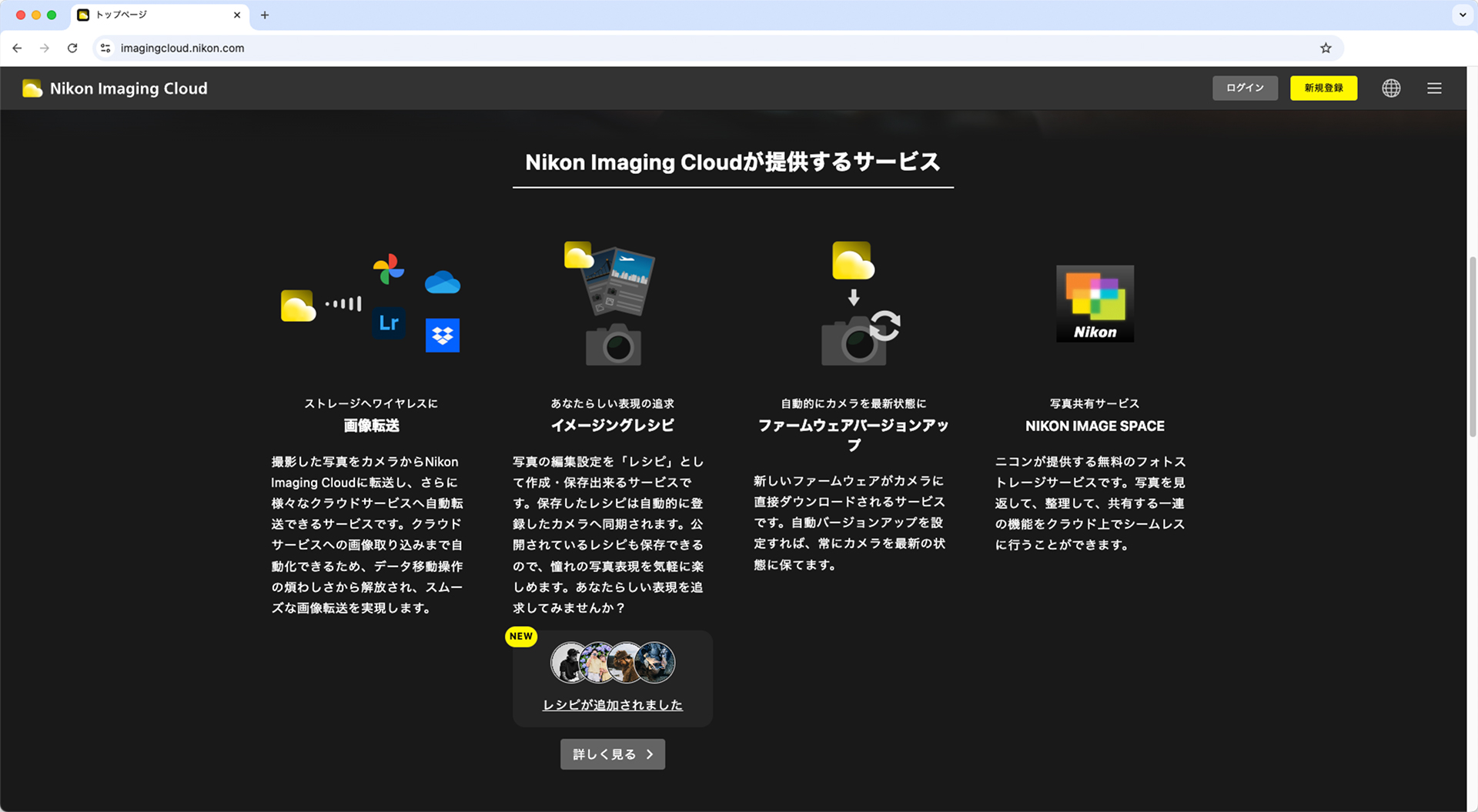
Task: Click the Adobe Lightroom Lr icon
Action: (x=389, y=323)
